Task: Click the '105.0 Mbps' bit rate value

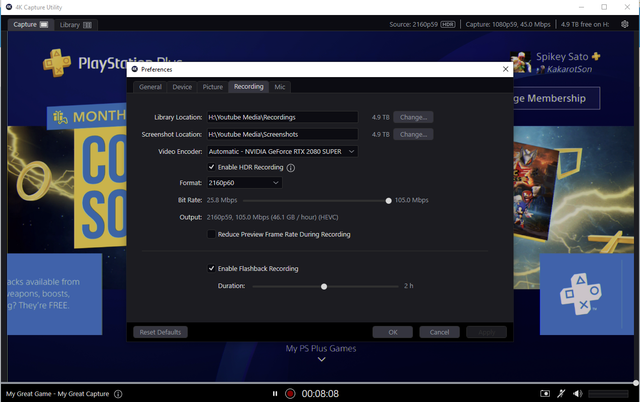Action: [x=411, y=200]
